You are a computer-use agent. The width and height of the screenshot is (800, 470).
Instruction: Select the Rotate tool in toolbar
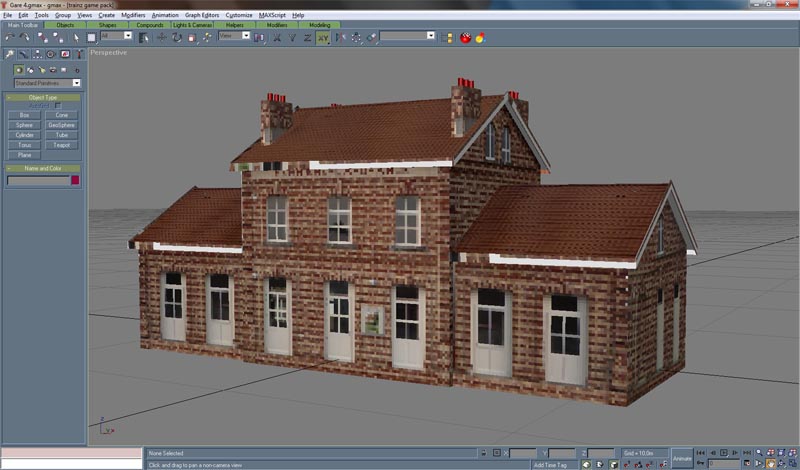[176, 37]
